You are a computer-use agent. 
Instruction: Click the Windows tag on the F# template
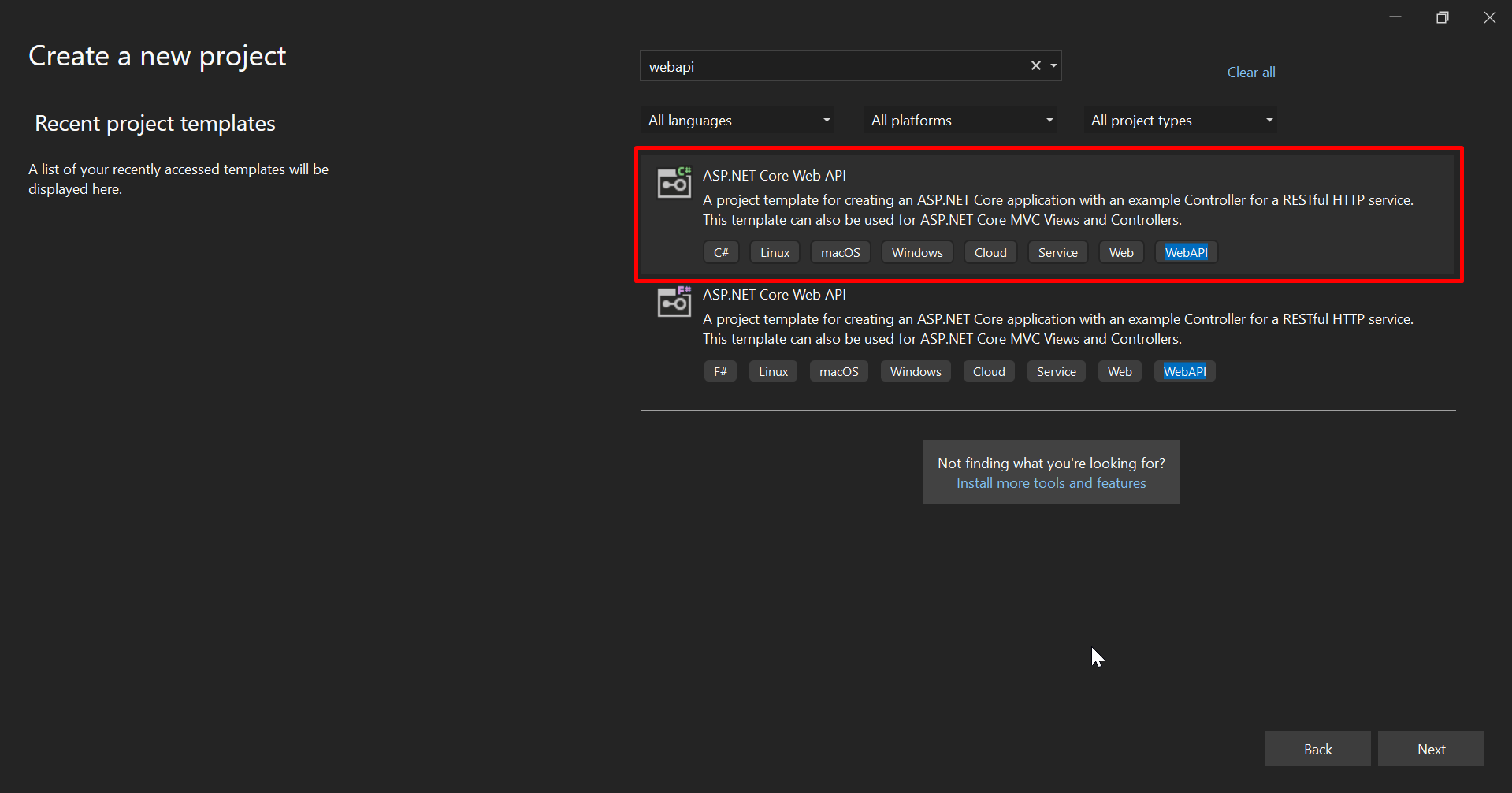tap(915, 370)
